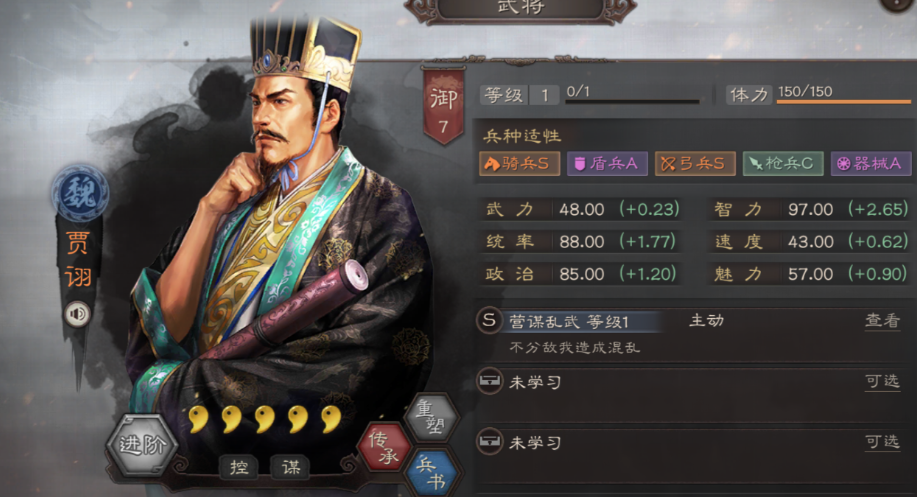
Task: Click the red 御 7 cost banner
Action: click(x=443, y=105)
